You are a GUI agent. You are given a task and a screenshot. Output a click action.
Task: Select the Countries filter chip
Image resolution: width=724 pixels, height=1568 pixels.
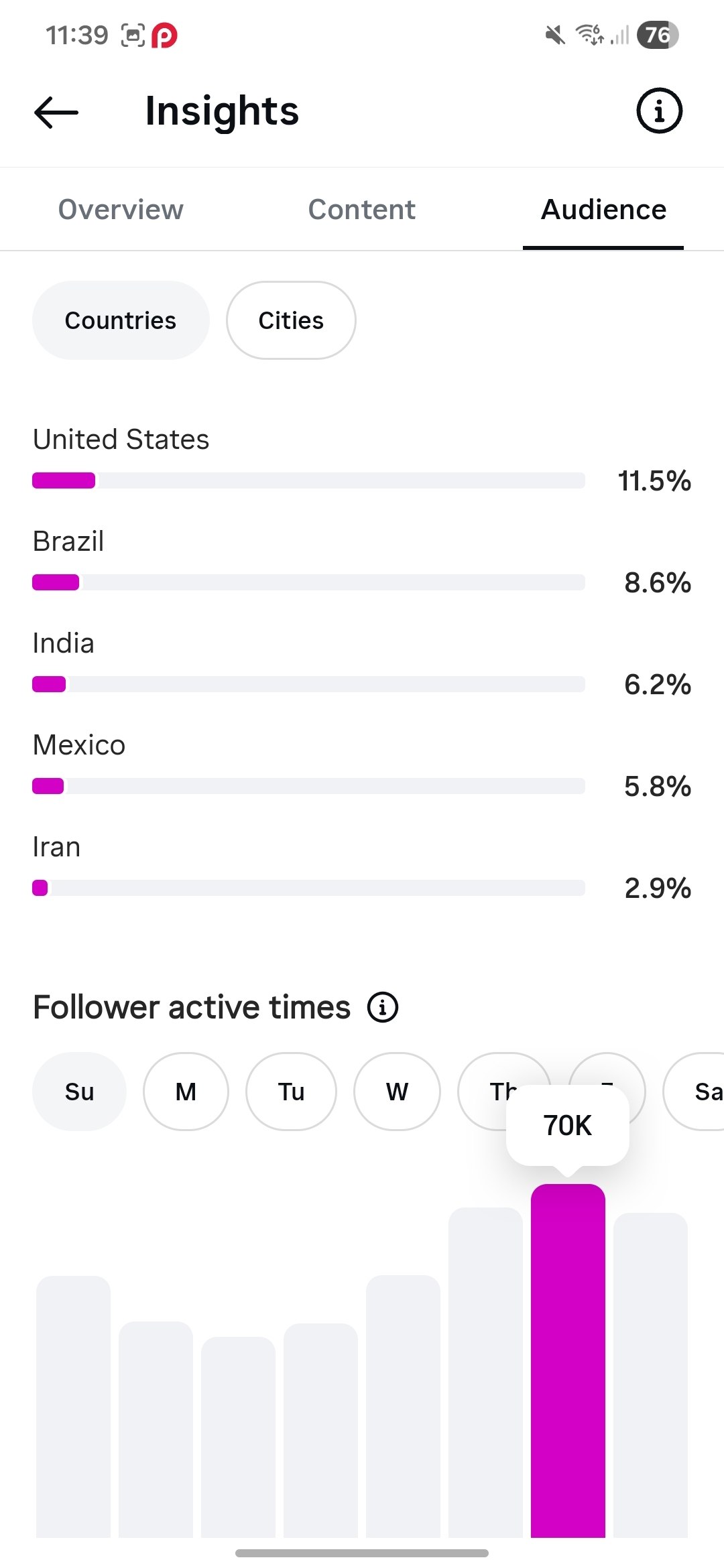point(121,320)
